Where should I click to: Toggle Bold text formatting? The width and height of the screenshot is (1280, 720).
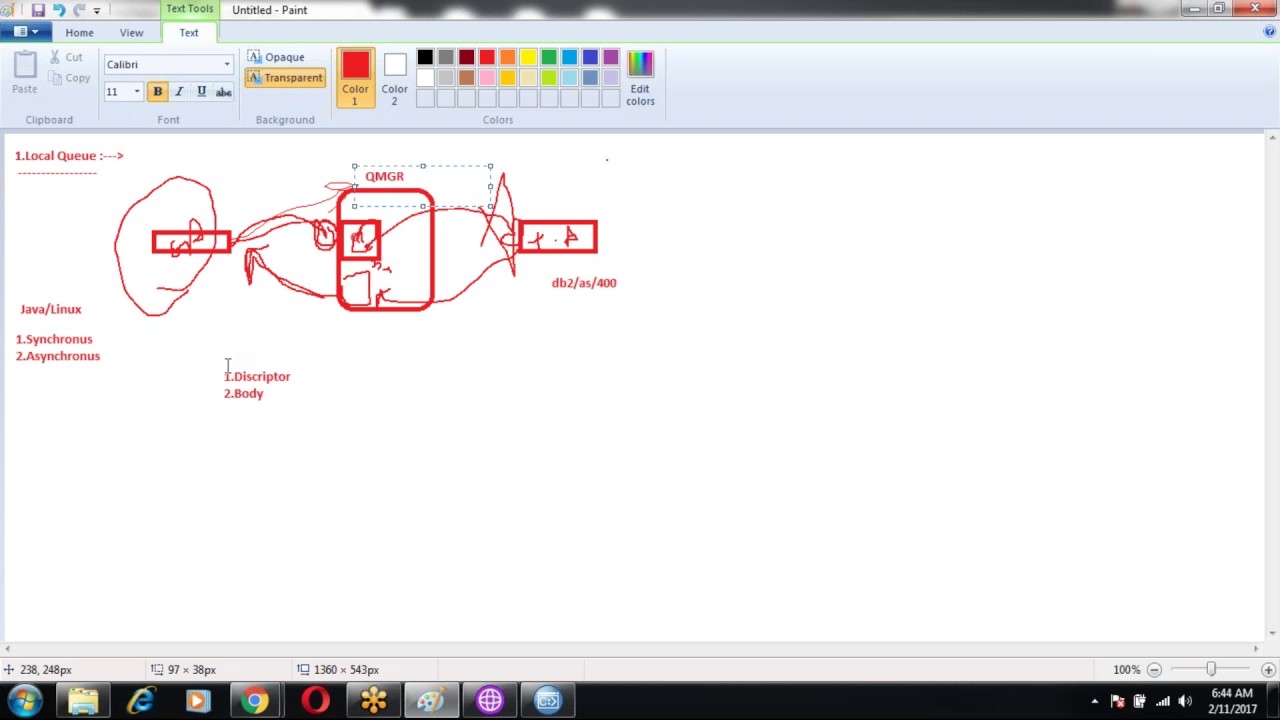coord(157,92)
